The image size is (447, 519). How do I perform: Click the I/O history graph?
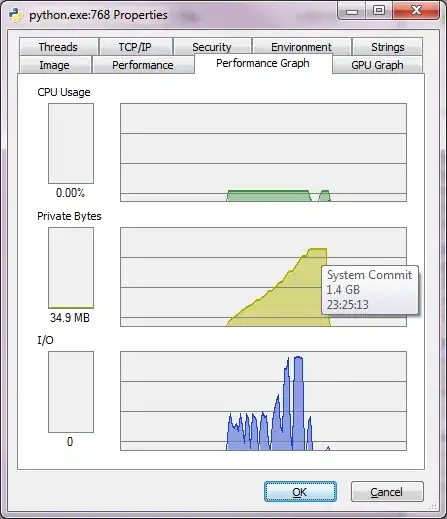point(263,401)
